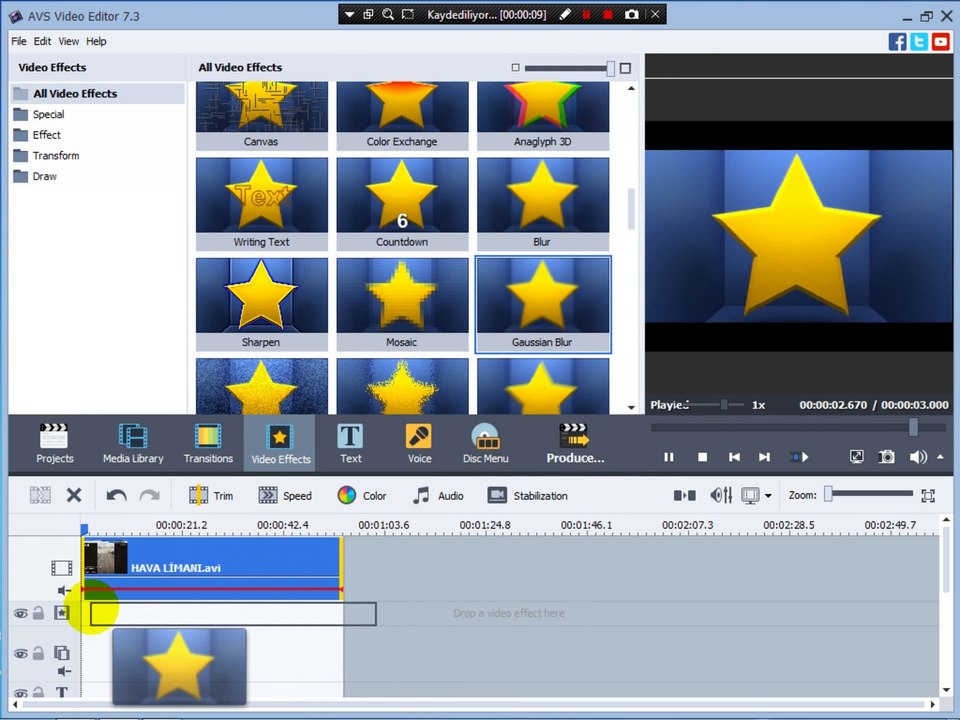Jump to next scene button

click(x=798, y=457)
